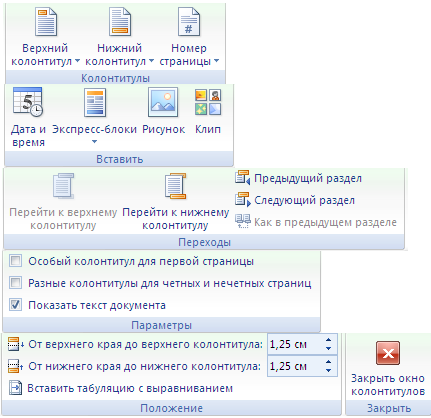The width and height of the screenshot is (431, 418).
Task: Decrease the bottom footer distance value
Action: 329,370
